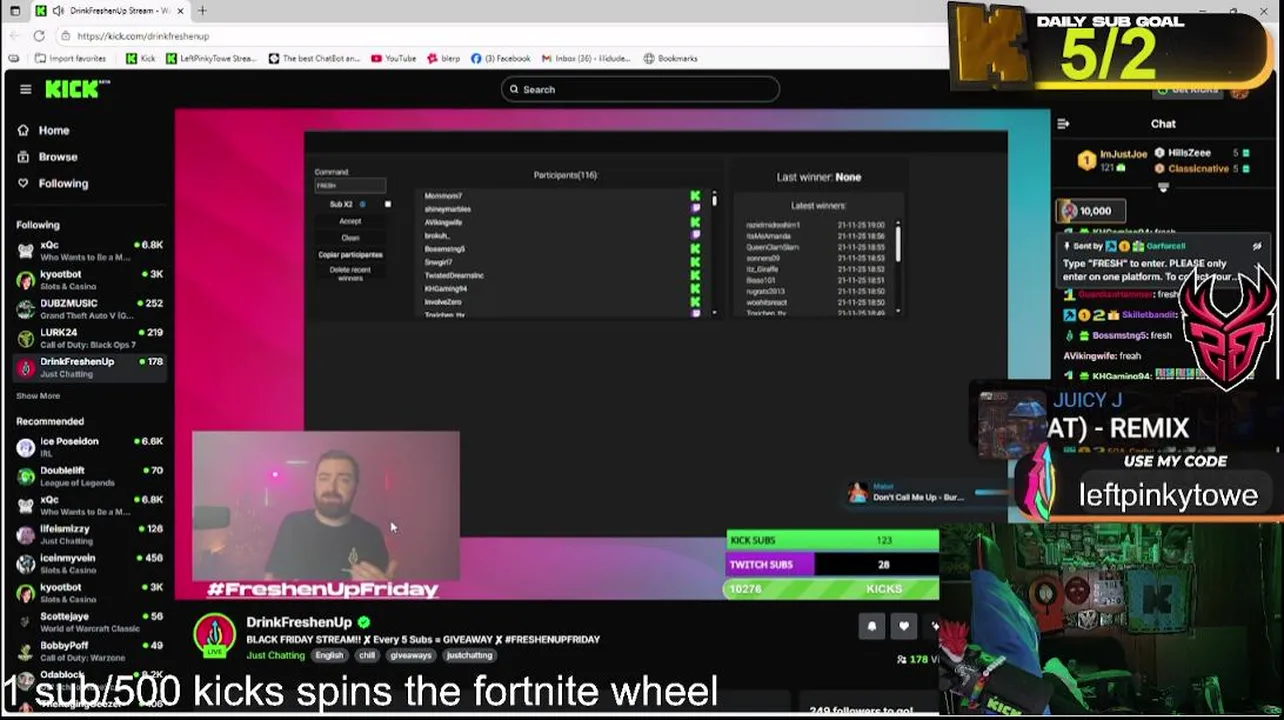
Task: Click the Kick Subs progress bar
Action: pos(833,540)
